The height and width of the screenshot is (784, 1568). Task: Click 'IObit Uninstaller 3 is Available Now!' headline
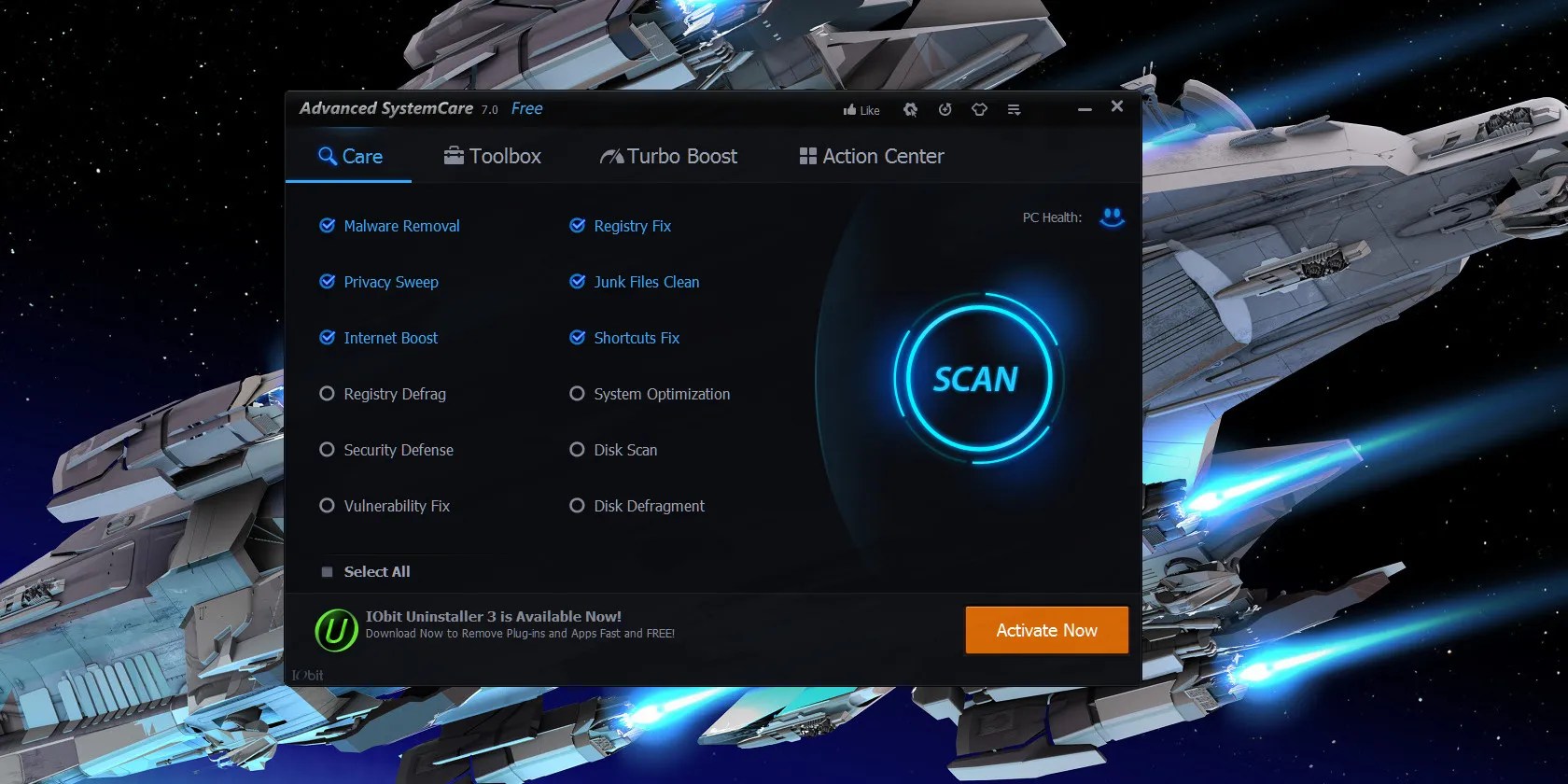tap(493, 616)
